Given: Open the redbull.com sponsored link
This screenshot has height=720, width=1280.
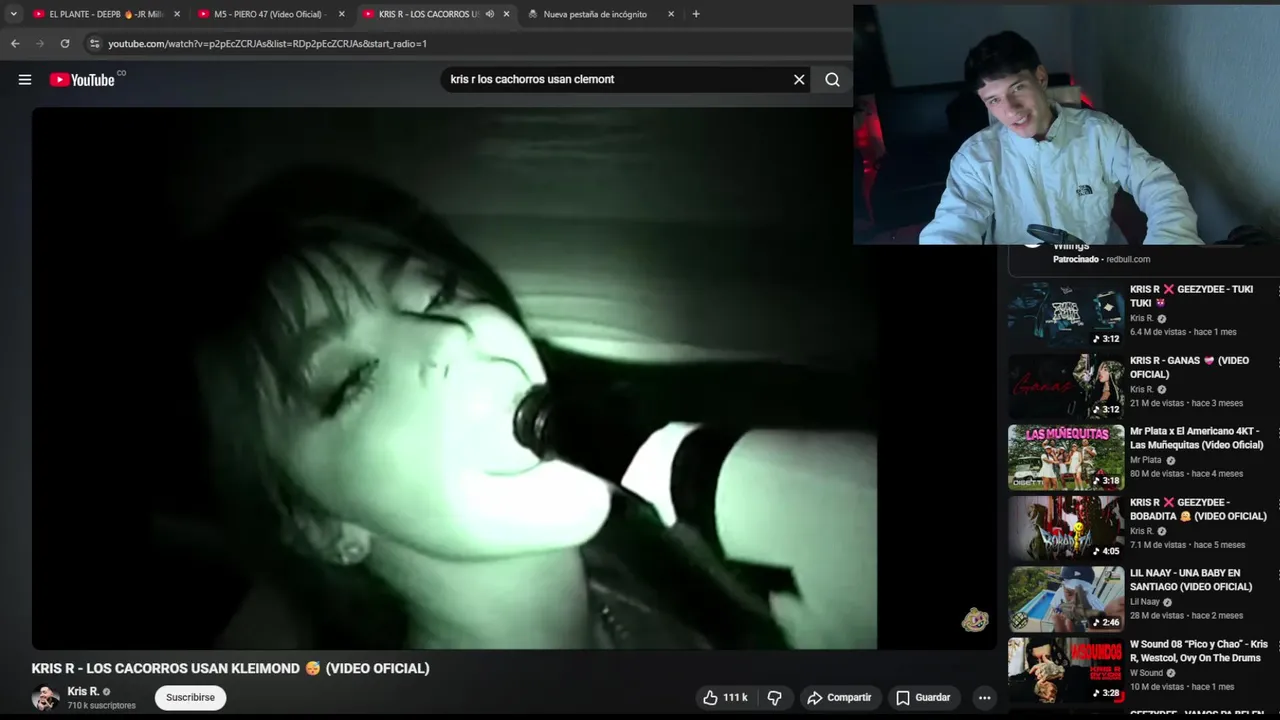Looking at the screenshot, I should tap(1128, 260).
